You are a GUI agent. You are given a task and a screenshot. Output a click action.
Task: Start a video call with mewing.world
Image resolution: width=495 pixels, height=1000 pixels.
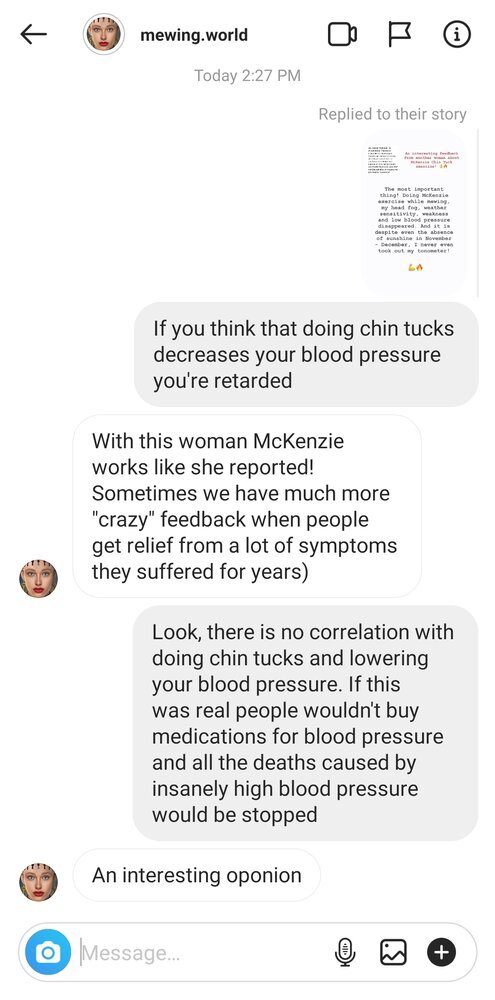[x=342, y=34]
